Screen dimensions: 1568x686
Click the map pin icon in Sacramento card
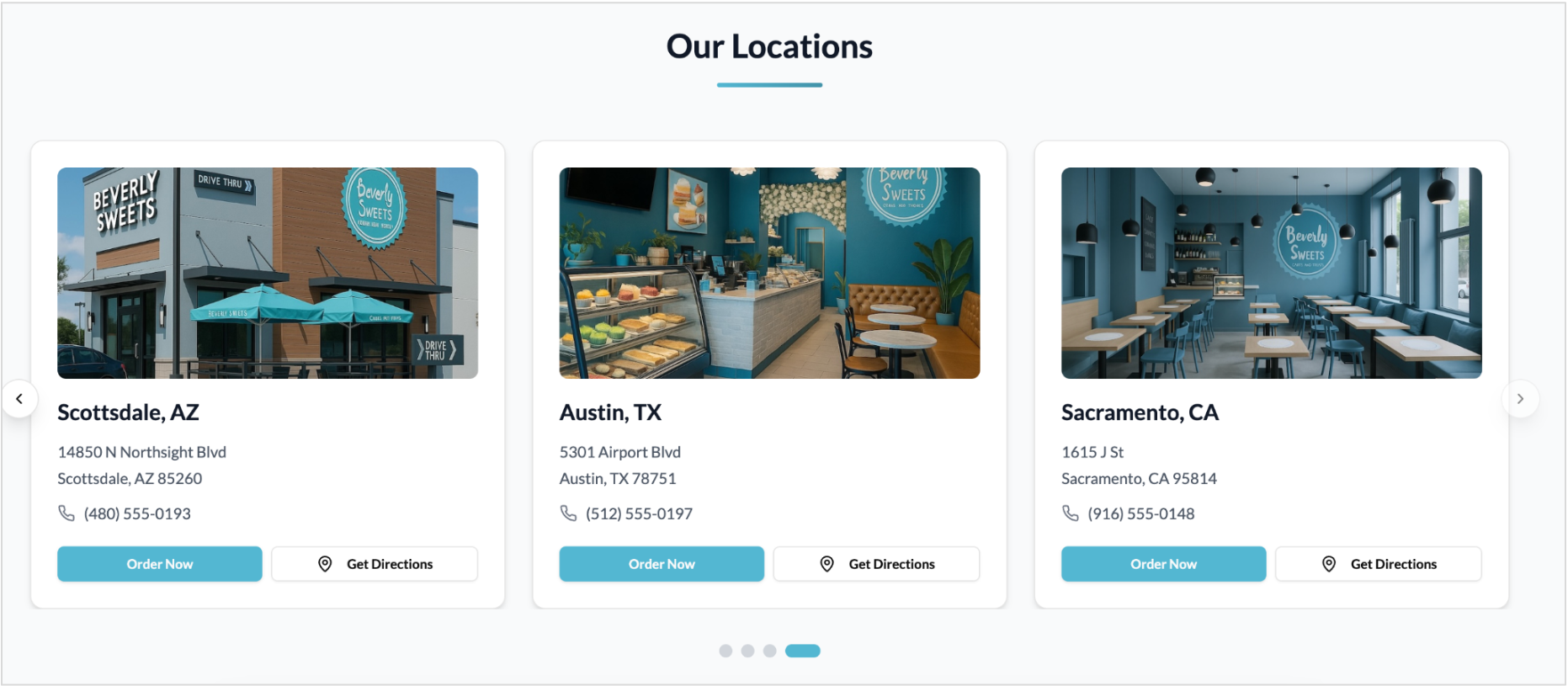(x=1329, y=564)
